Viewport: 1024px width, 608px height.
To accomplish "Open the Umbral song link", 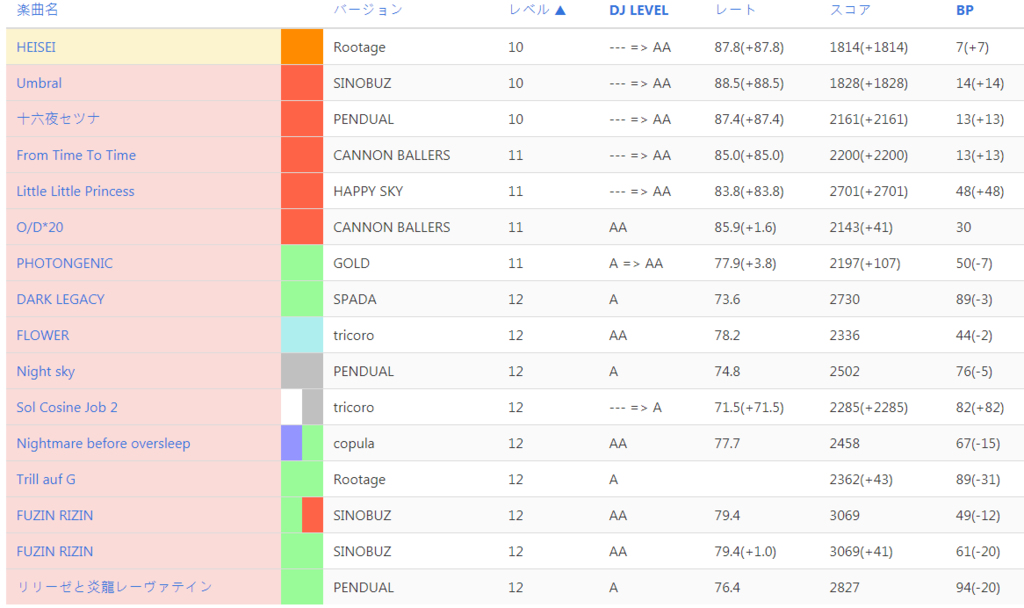I will coord(39,83).
